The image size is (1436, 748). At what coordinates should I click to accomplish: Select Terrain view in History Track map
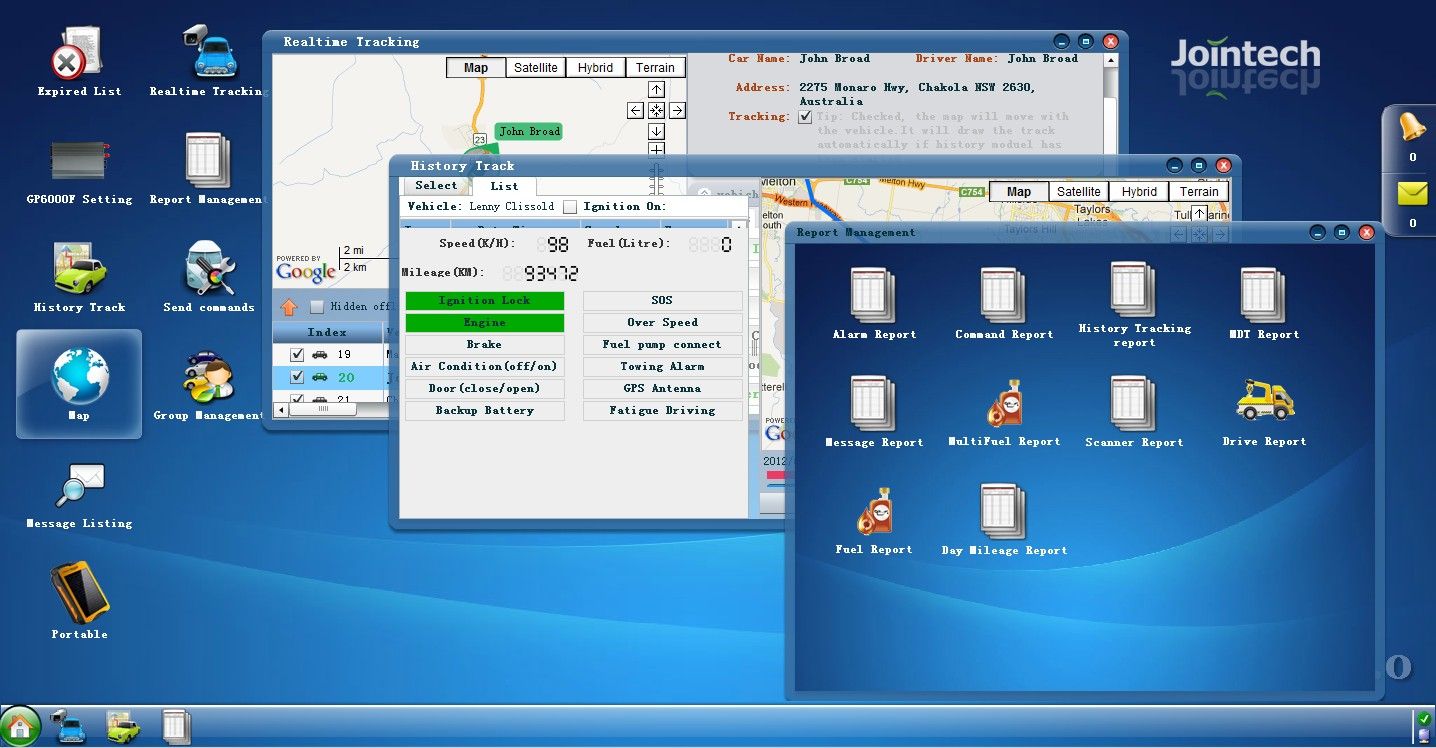pyautogui.click(x=1199, y=192)
